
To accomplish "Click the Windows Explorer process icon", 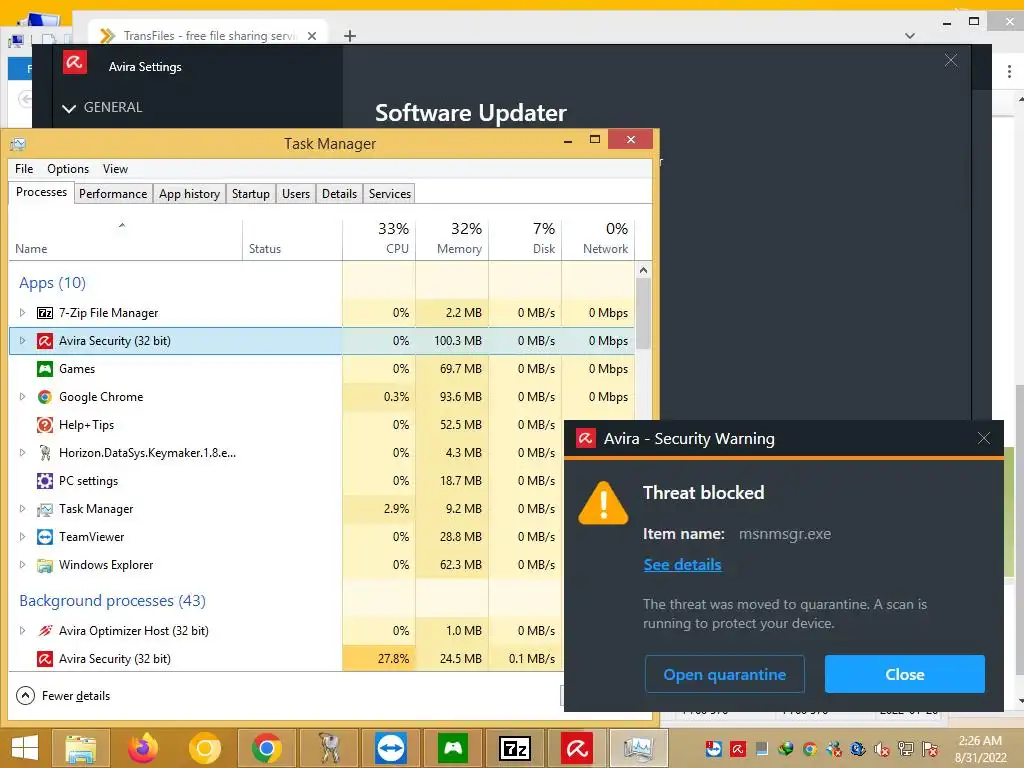I will pos(44,565).
